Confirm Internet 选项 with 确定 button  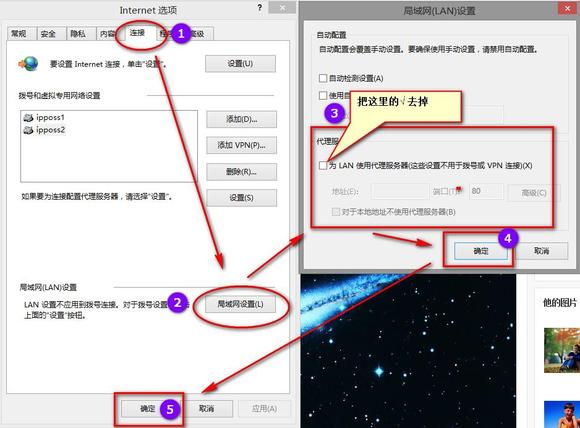148,408
